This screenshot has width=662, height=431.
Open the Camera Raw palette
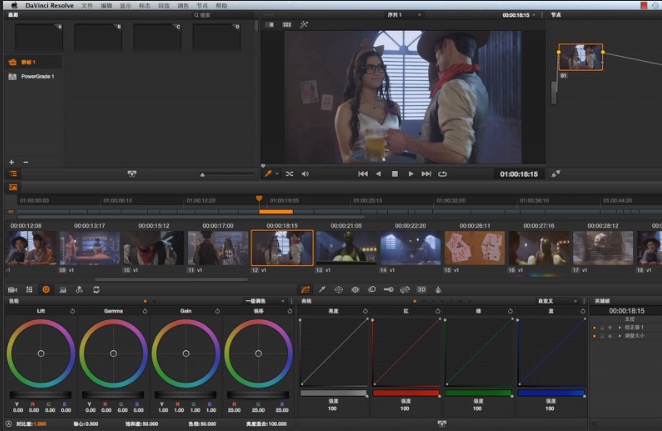click(13, 290)
